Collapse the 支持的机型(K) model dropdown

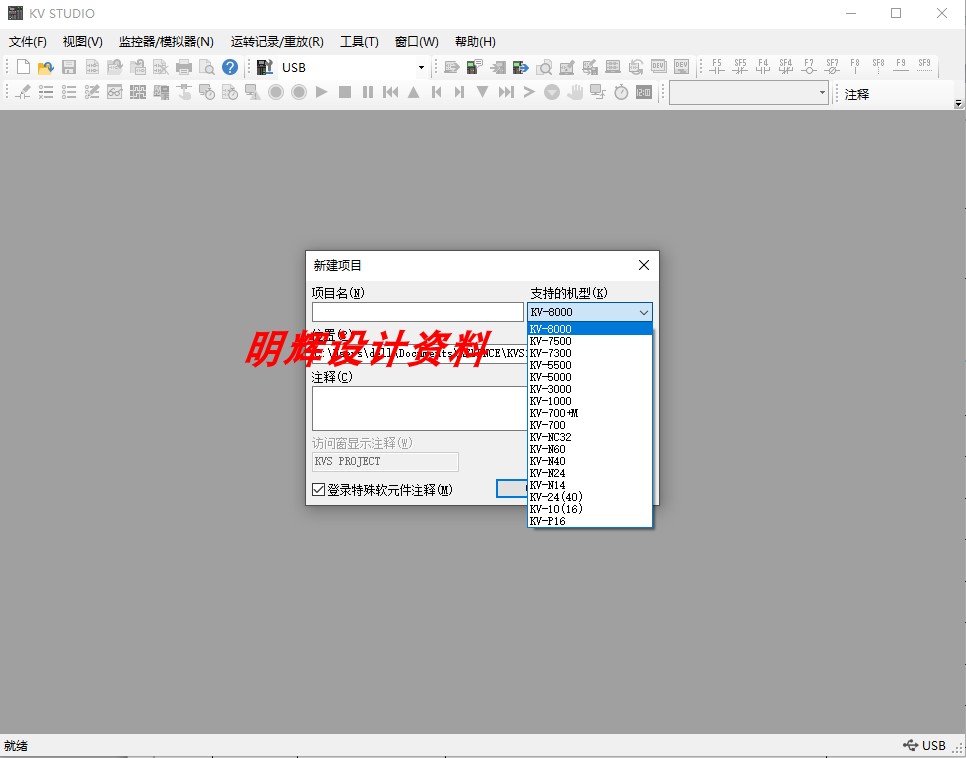click(x=643, y=311)
